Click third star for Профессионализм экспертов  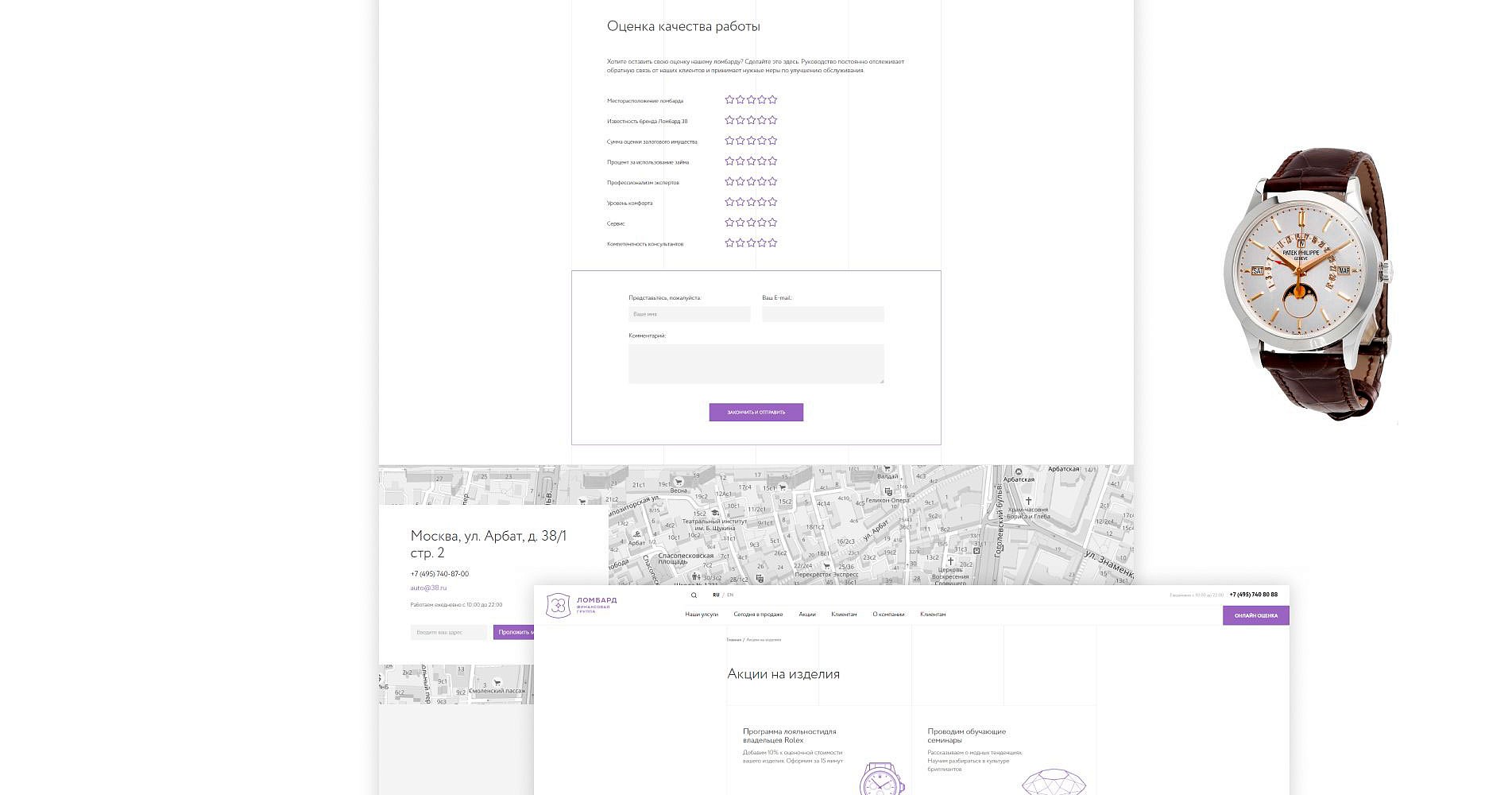pyautogui.click(x=751, y=182)
